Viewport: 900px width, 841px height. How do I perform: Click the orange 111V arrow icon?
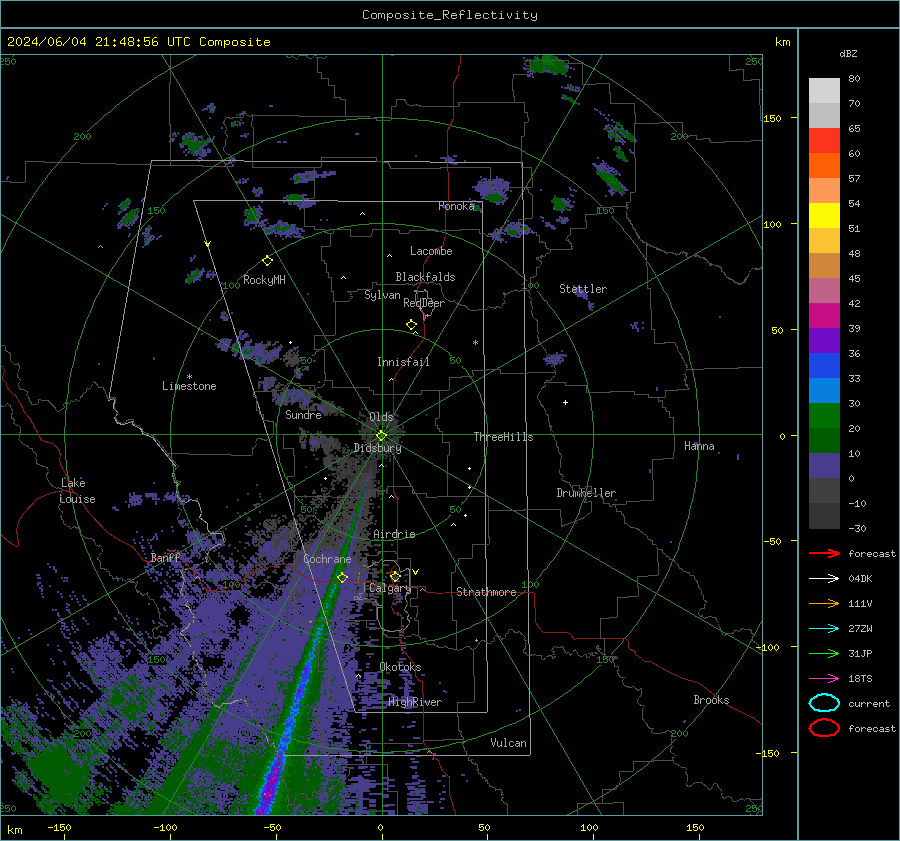tap(824, 603)
